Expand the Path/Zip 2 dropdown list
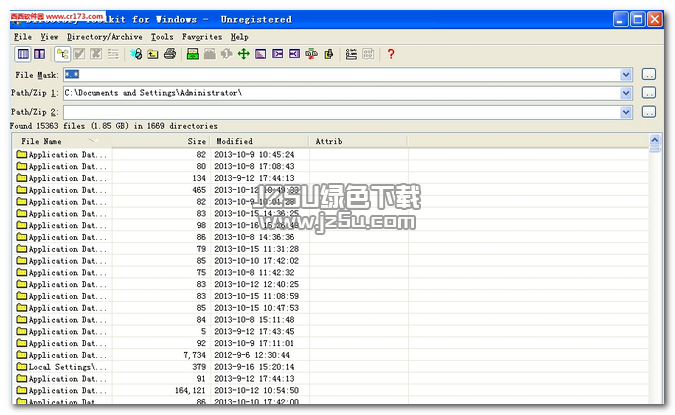Viewport: 675px width, 415px height. tap(626, 112)
